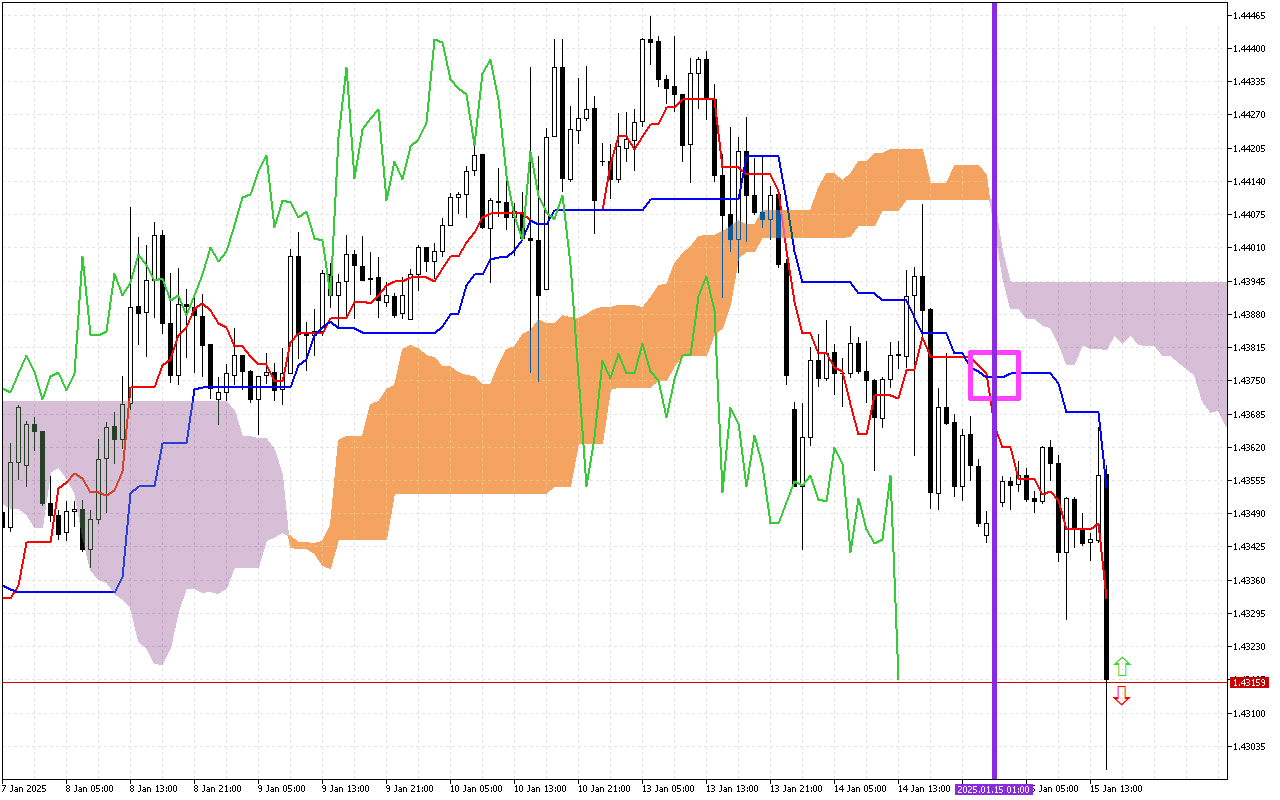Click time axis label 13 Jan 13:00

click(x=730, y=789)
